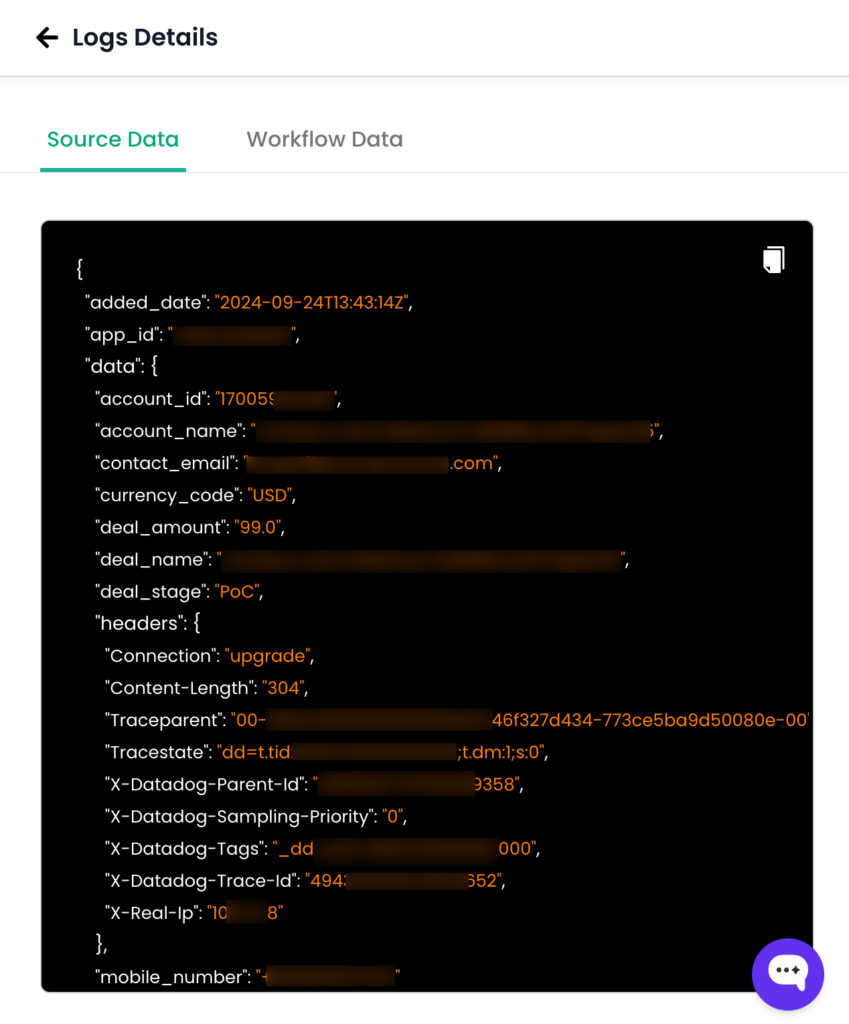
Task: Select the Content-Length value 304
Action: (283, 688)
